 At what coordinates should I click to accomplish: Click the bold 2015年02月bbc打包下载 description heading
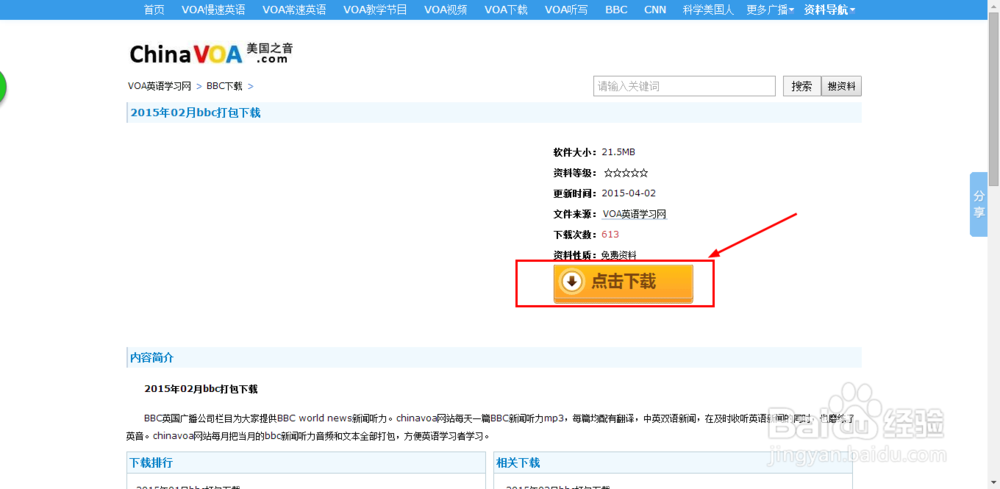coord(201,389)
